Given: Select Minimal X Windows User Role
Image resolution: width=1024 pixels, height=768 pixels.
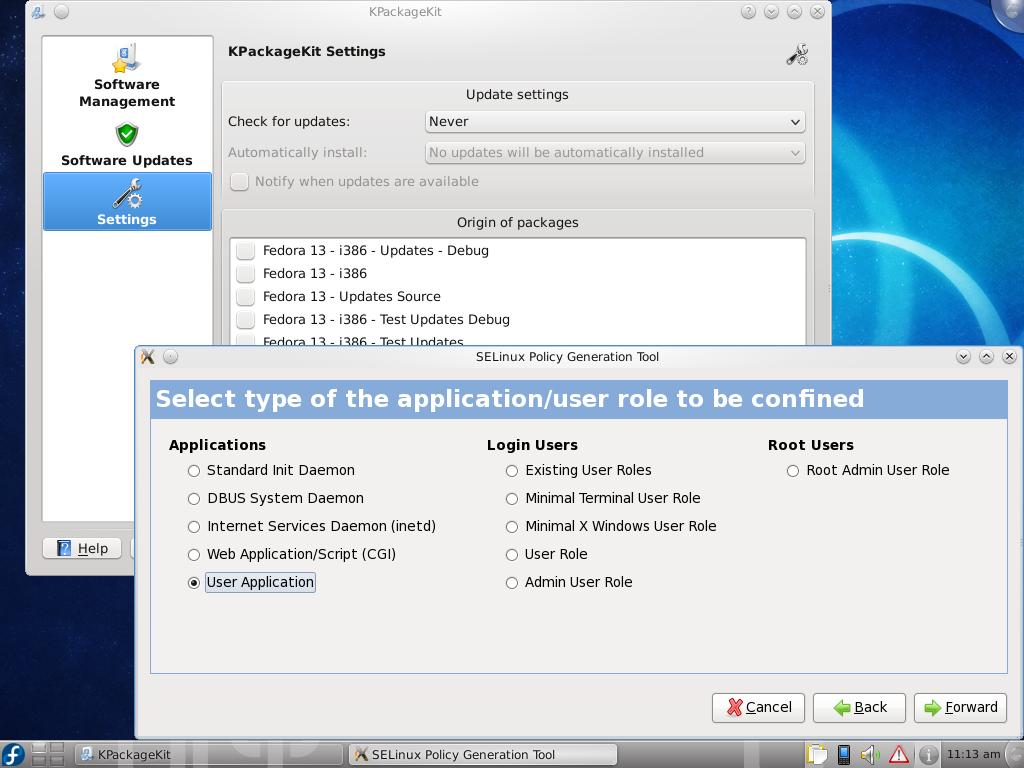Looking at the screenshot, I should [x=611, y=526].
